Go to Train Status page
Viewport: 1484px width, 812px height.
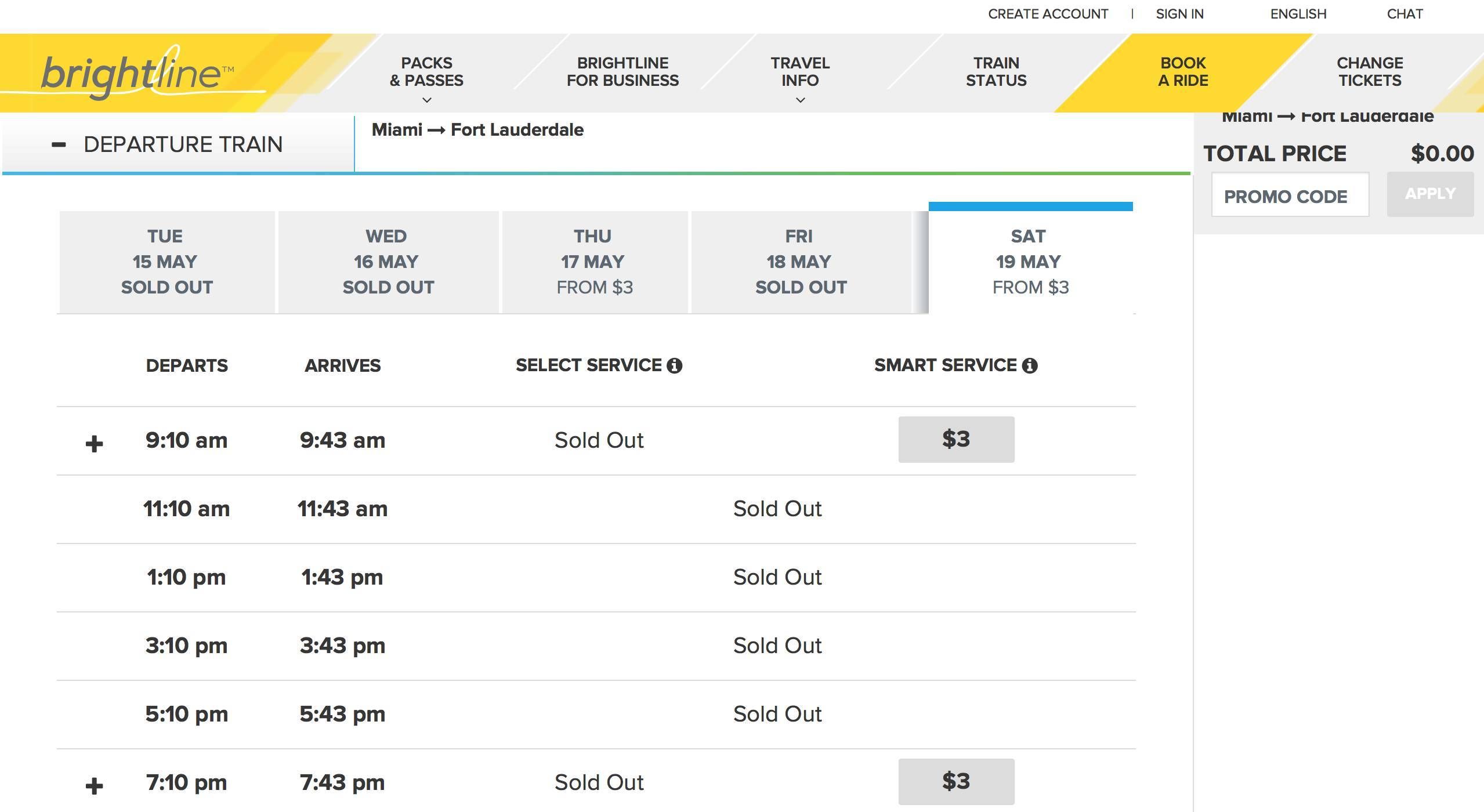click(x=996, y=72)
